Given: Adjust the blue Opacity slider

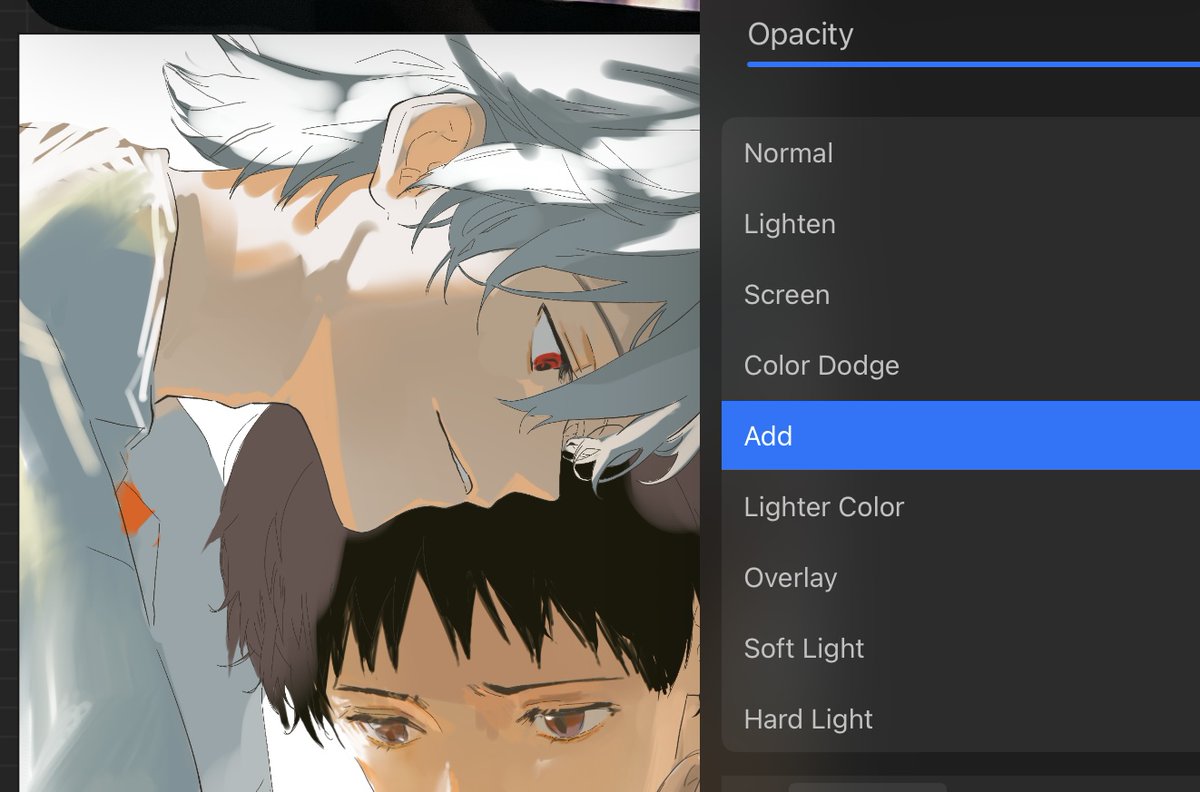Looking at the screenshot, I should pos(973,65).
